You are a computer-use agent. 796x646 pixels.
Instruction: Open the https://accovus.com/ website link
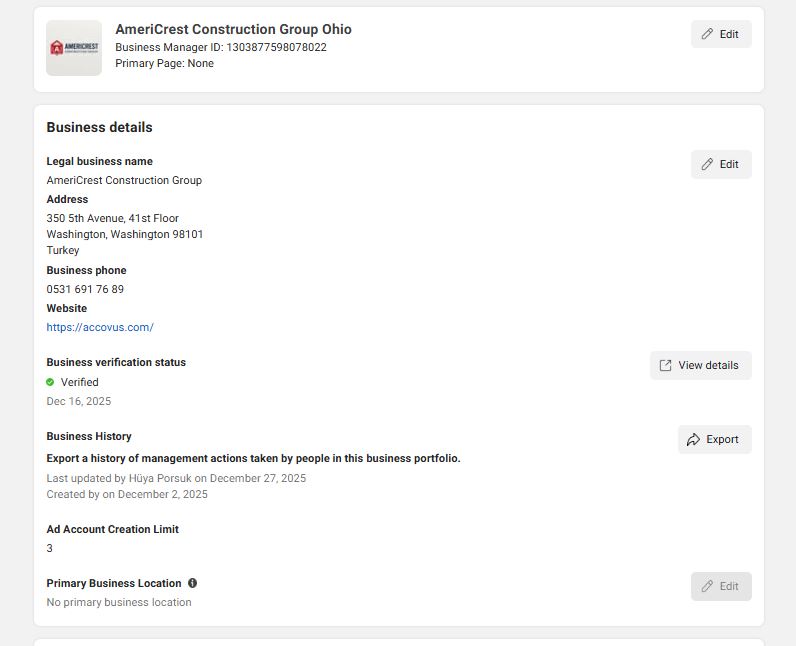click(x=100, y=327)
